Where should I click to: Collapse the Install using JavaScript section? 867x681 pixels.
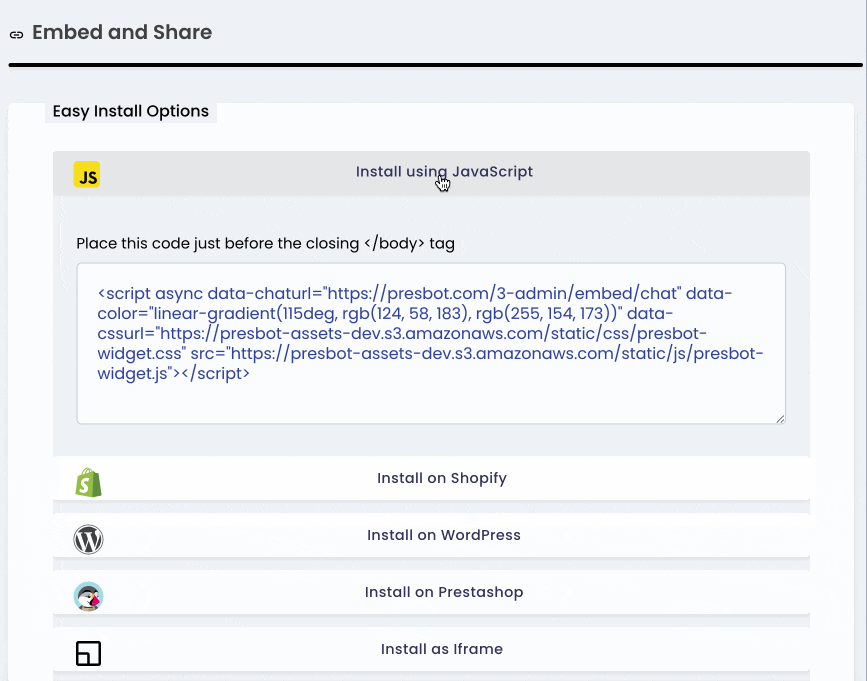click(431, 173)
